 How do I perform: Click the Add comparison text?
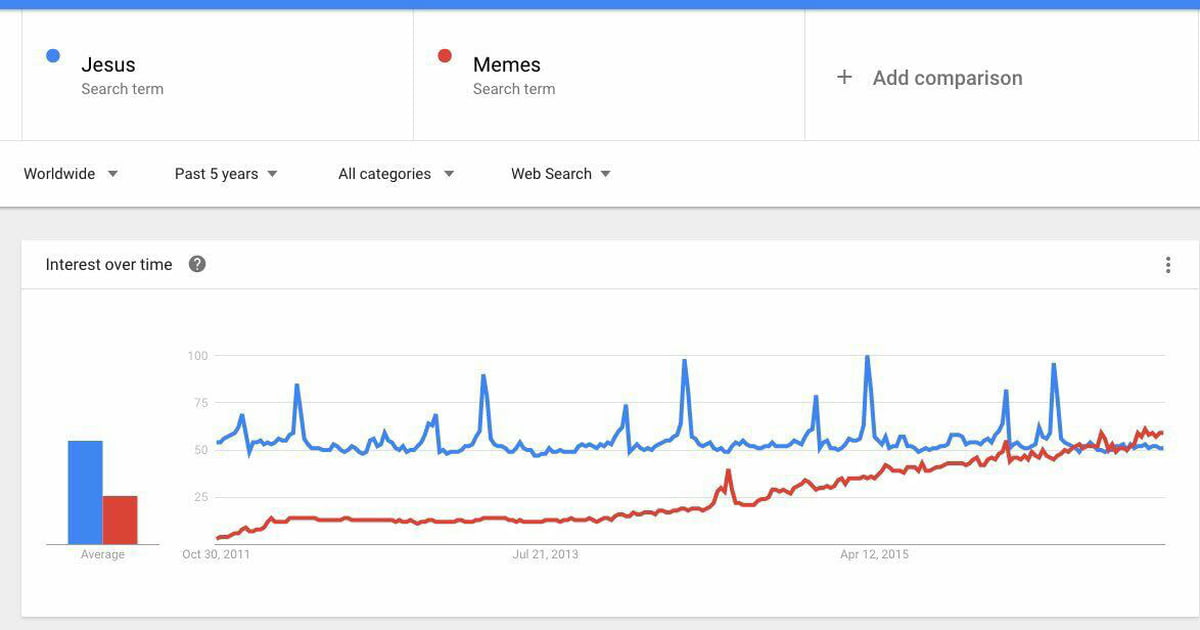pyautogui.click(x=947, y=78)
